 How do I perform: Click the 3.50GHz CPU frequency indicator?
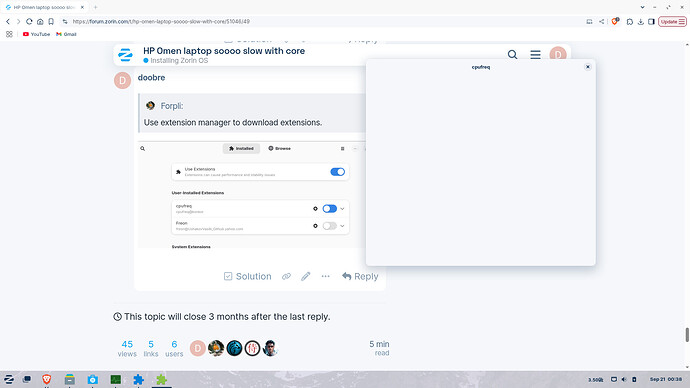click(x=595, y=380)
